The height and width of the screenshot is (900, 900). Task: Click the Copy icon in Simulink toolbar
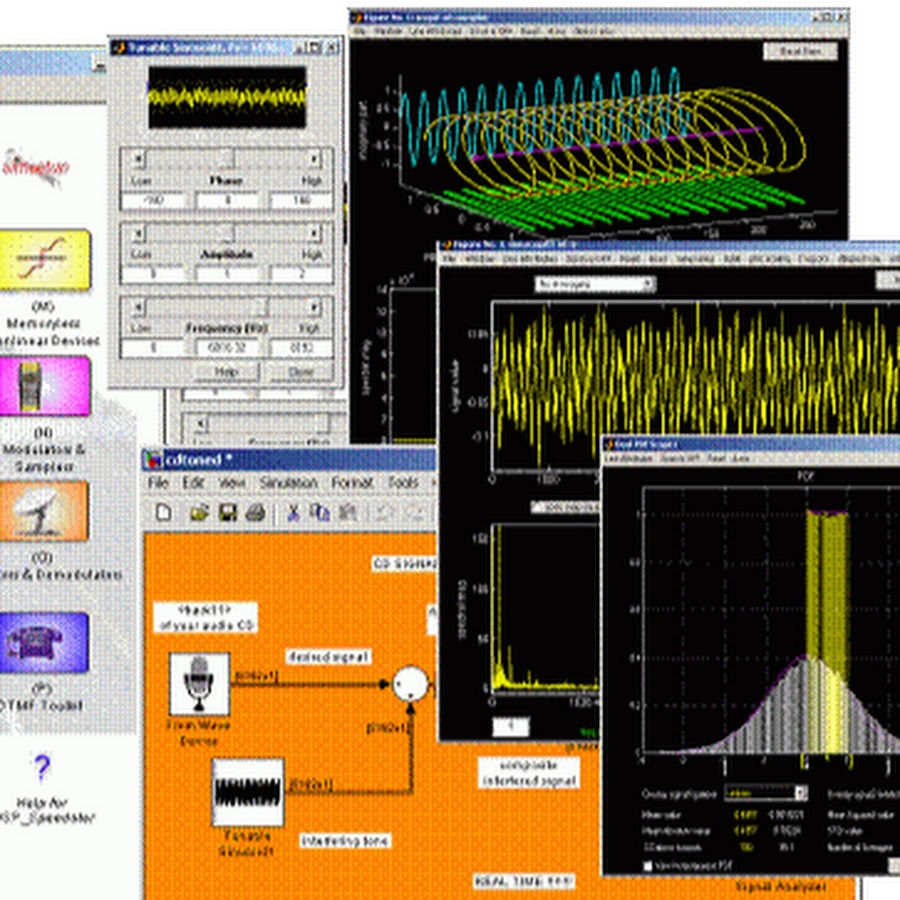click(x=320, y=512)
